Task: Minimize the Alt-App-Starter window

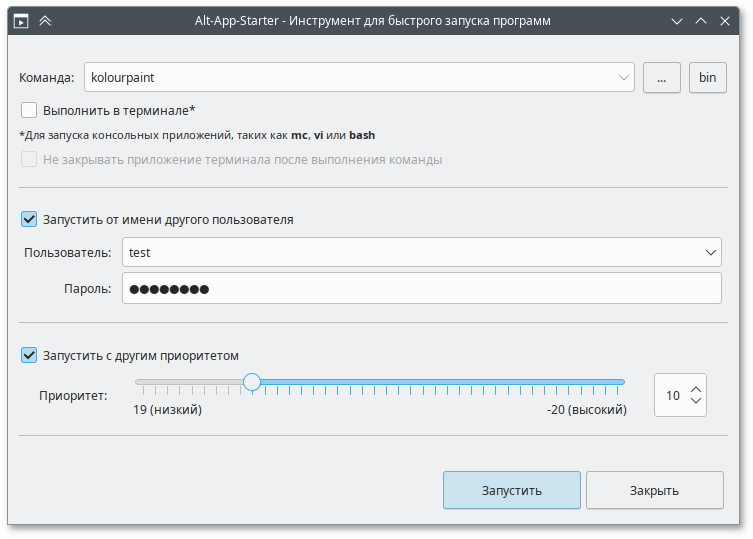Action: [x=679, y=20]
